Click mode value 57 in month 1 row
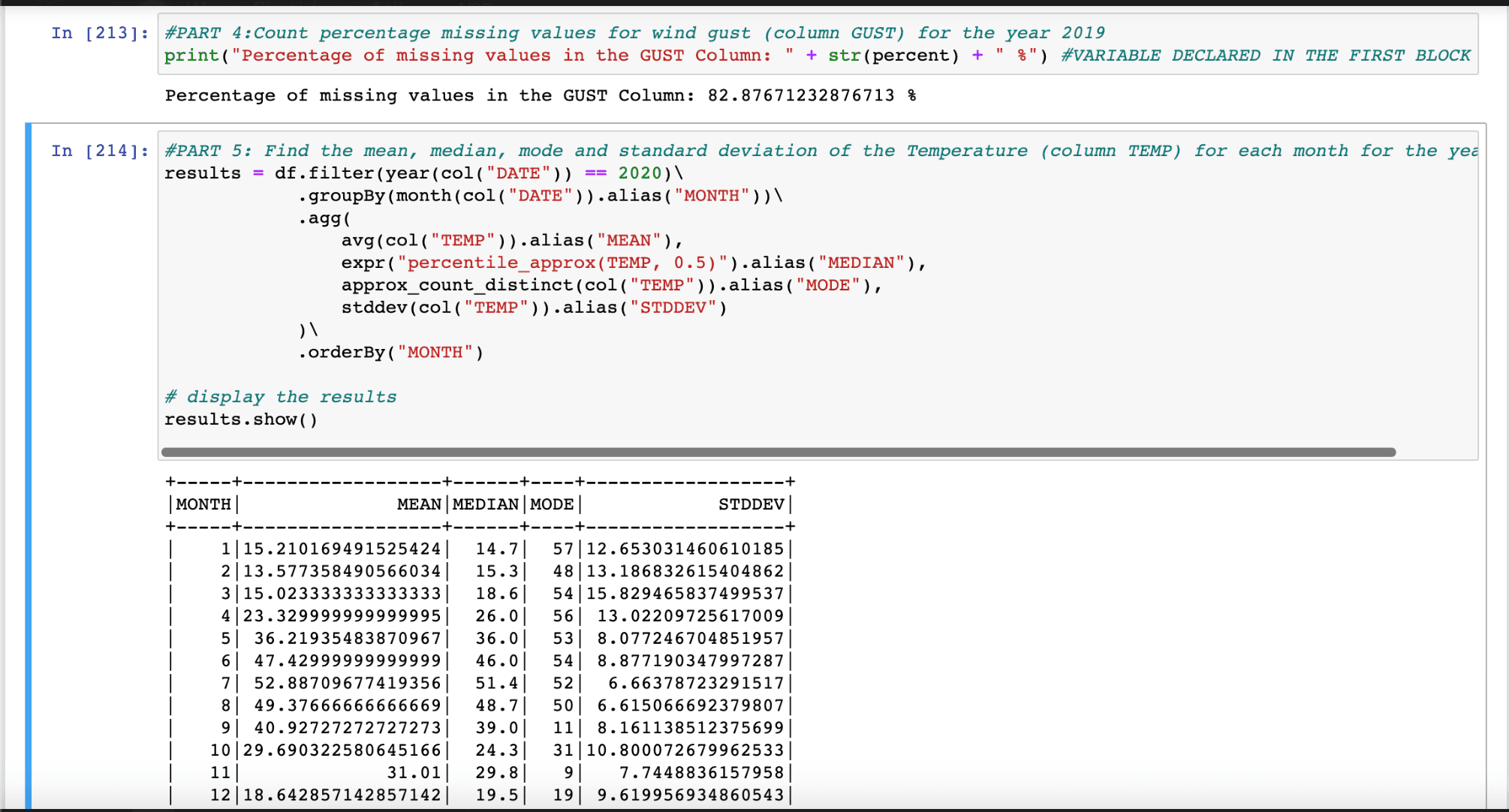The height and width of the screenshot is (812, 1509). coord(563,549)
